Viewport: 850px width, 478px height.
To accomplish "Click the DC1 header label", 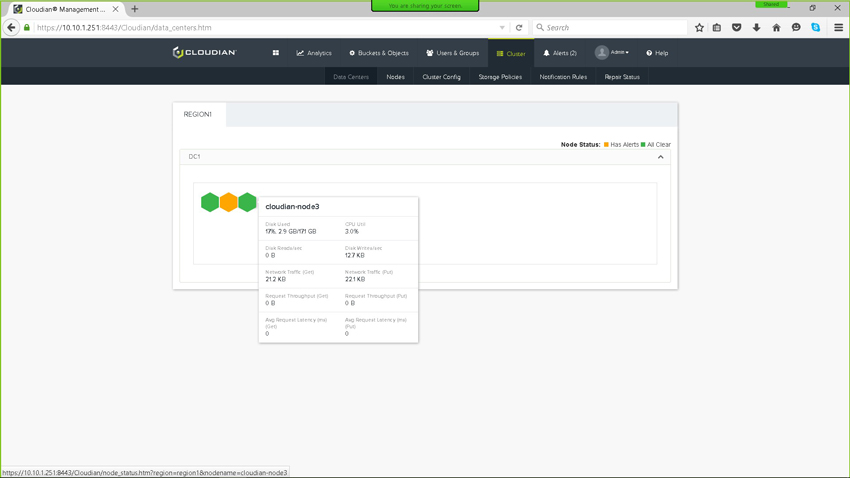I will [194, 157].
